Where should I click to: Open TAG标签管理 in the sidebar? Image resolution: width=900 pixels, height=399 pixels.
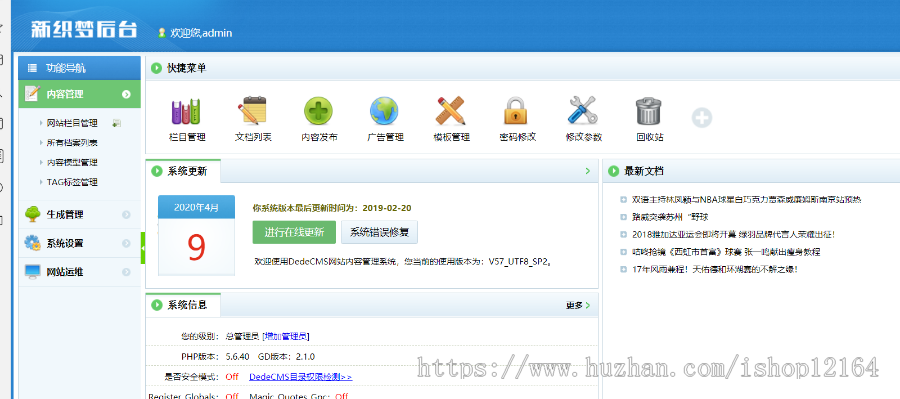(x=72, y=183)
